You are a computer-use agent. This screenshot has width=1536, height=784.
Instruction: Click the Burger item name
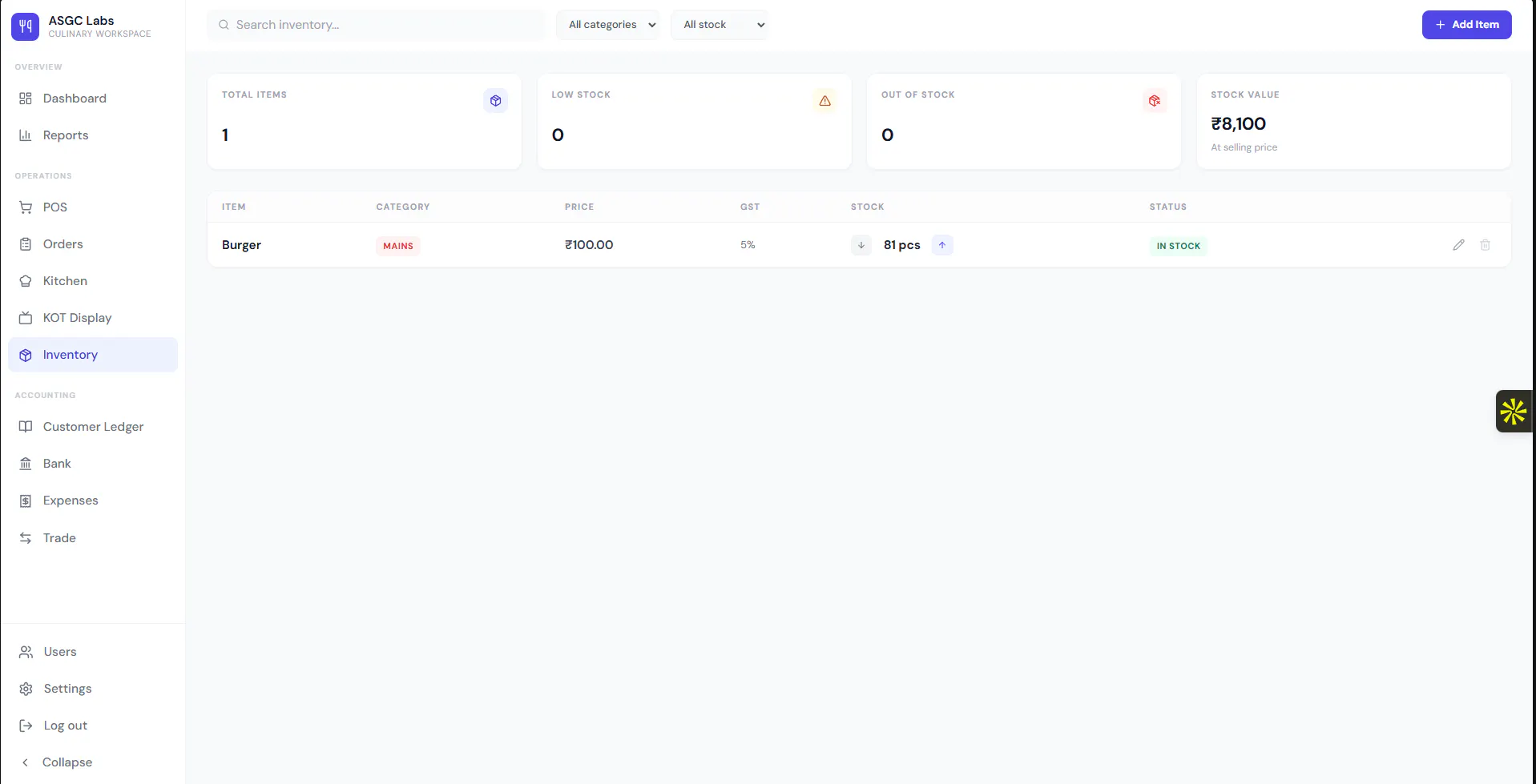point(241,245)
